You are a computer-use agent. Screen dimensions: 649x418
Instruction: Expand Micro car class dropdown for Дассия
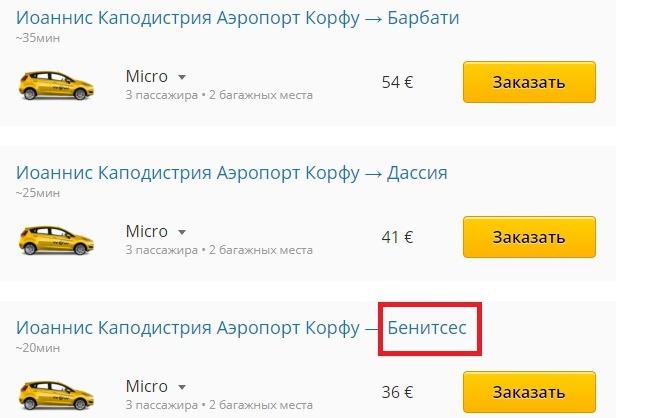(182, 232)
